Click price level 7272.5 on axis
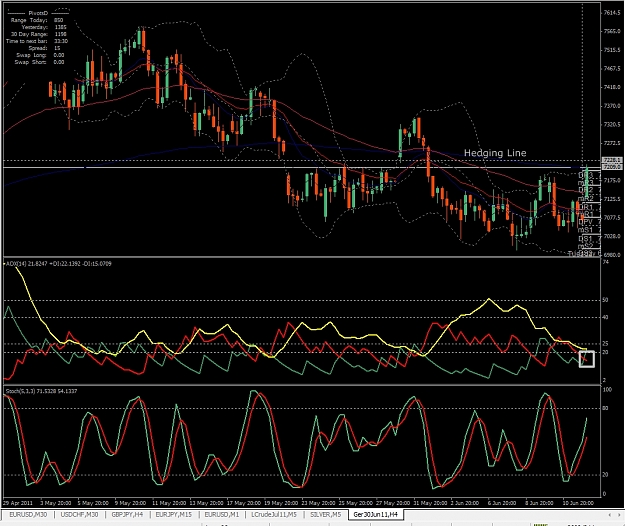625x526 pixels. [x=612, y=143]
